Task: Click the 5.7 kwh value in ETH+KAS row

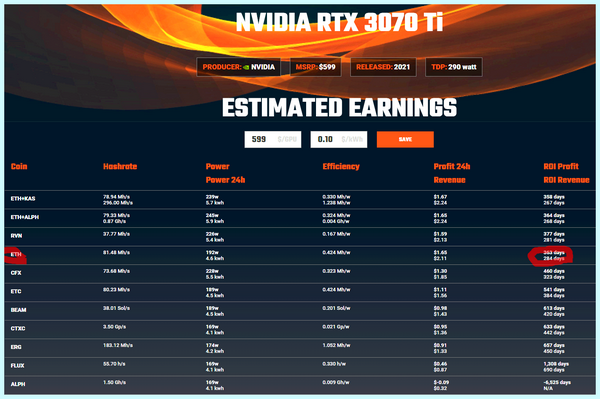Action: coord(215,203)
